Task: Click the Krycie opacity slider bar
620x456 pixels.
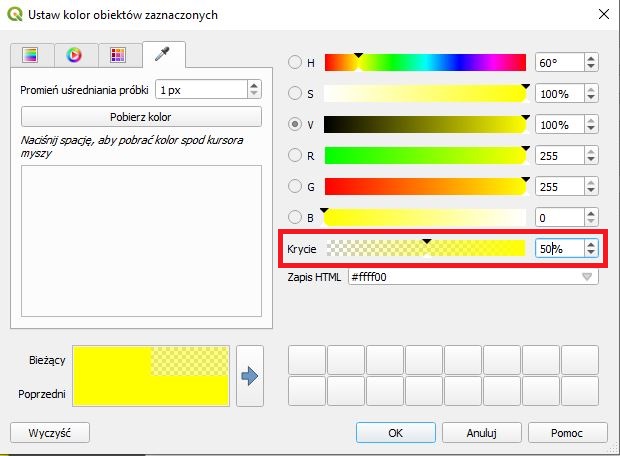Action: click(427, 249)
